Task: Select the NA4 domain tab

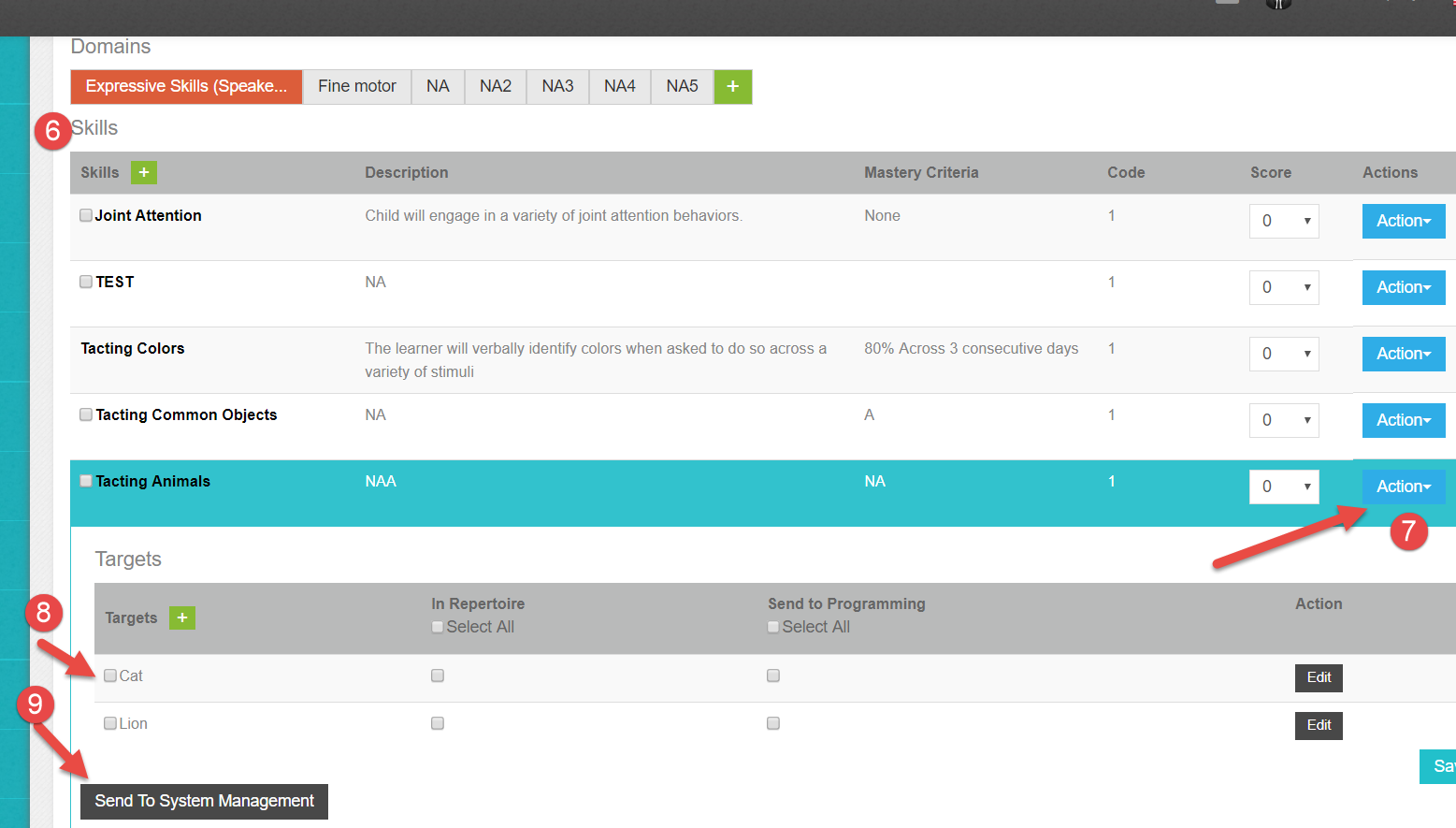Action: 620,87
